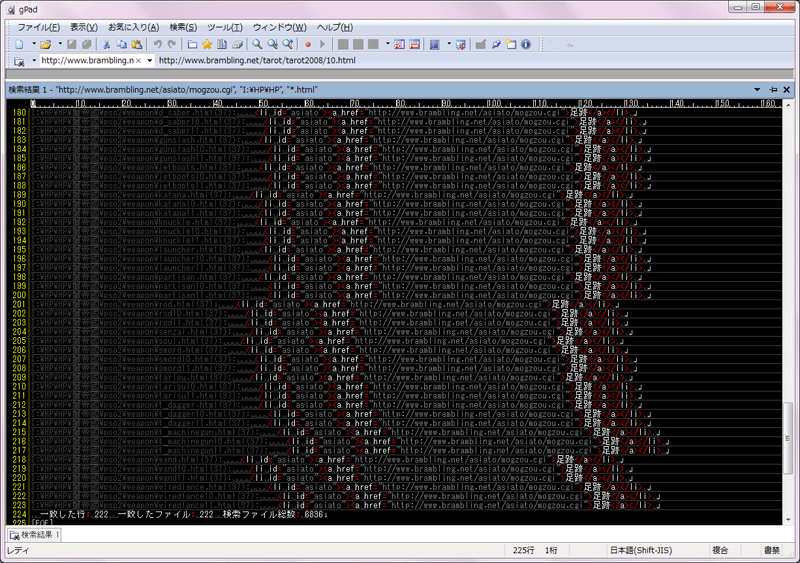This screenshot has width=800, height=563.
Task: Click the 書禁 status bar entry
Action: point(771,550)
